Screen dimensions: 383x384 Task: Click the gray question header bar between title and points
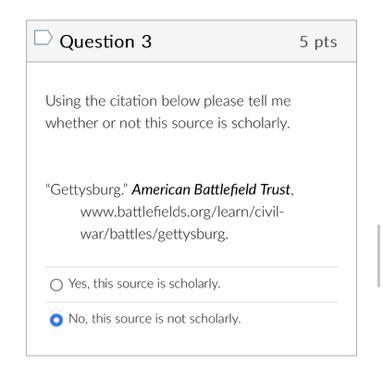225,42
